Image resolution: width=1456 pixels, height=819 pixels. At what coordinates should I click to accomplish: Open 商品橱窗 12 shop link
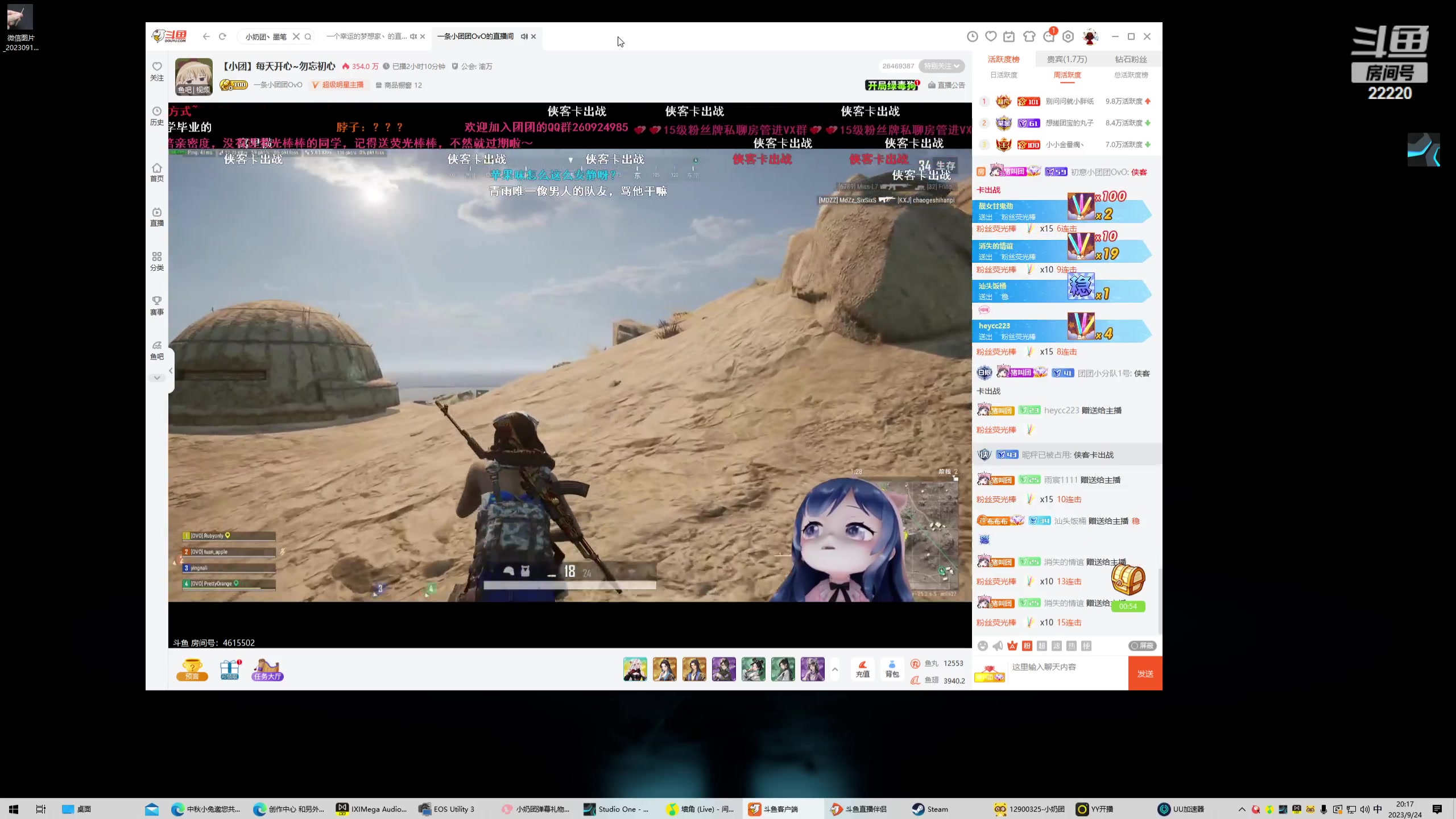coord(399,85)
